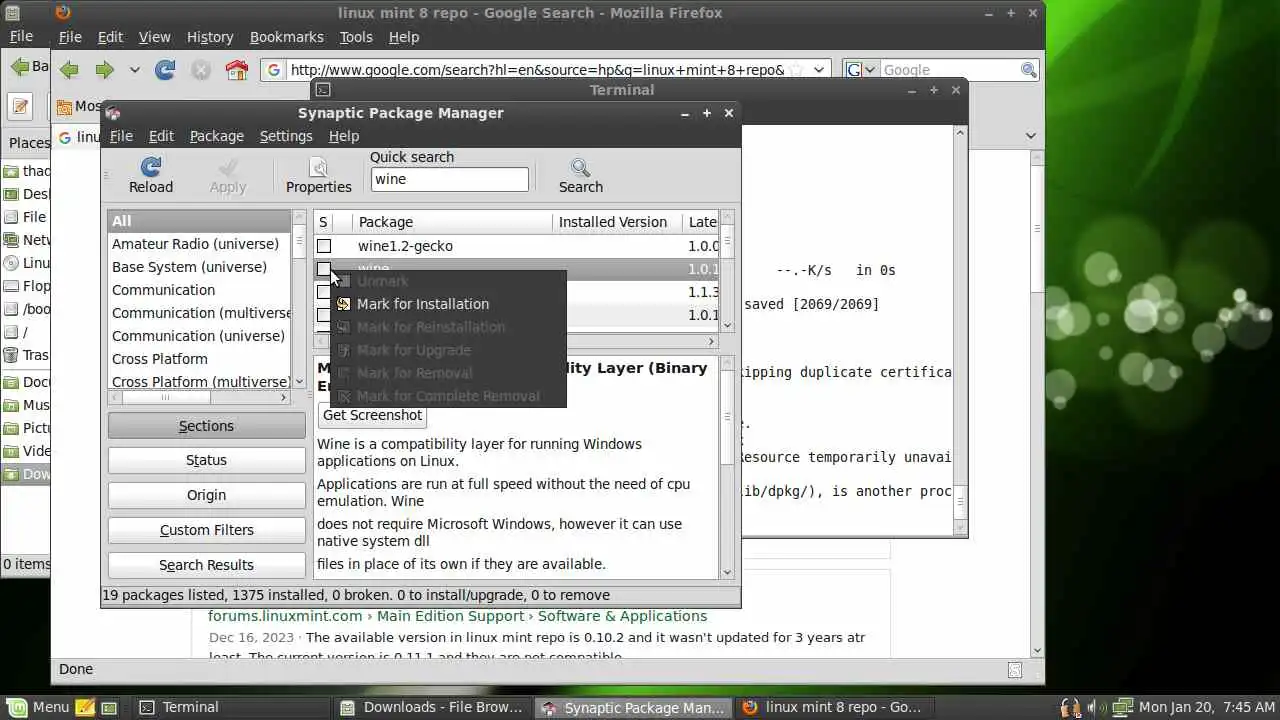Click the magnifier icon in Firefox search box
Image resolution: width=1280 pixels, height=720 pixels.
click(x=1028, y=70)
